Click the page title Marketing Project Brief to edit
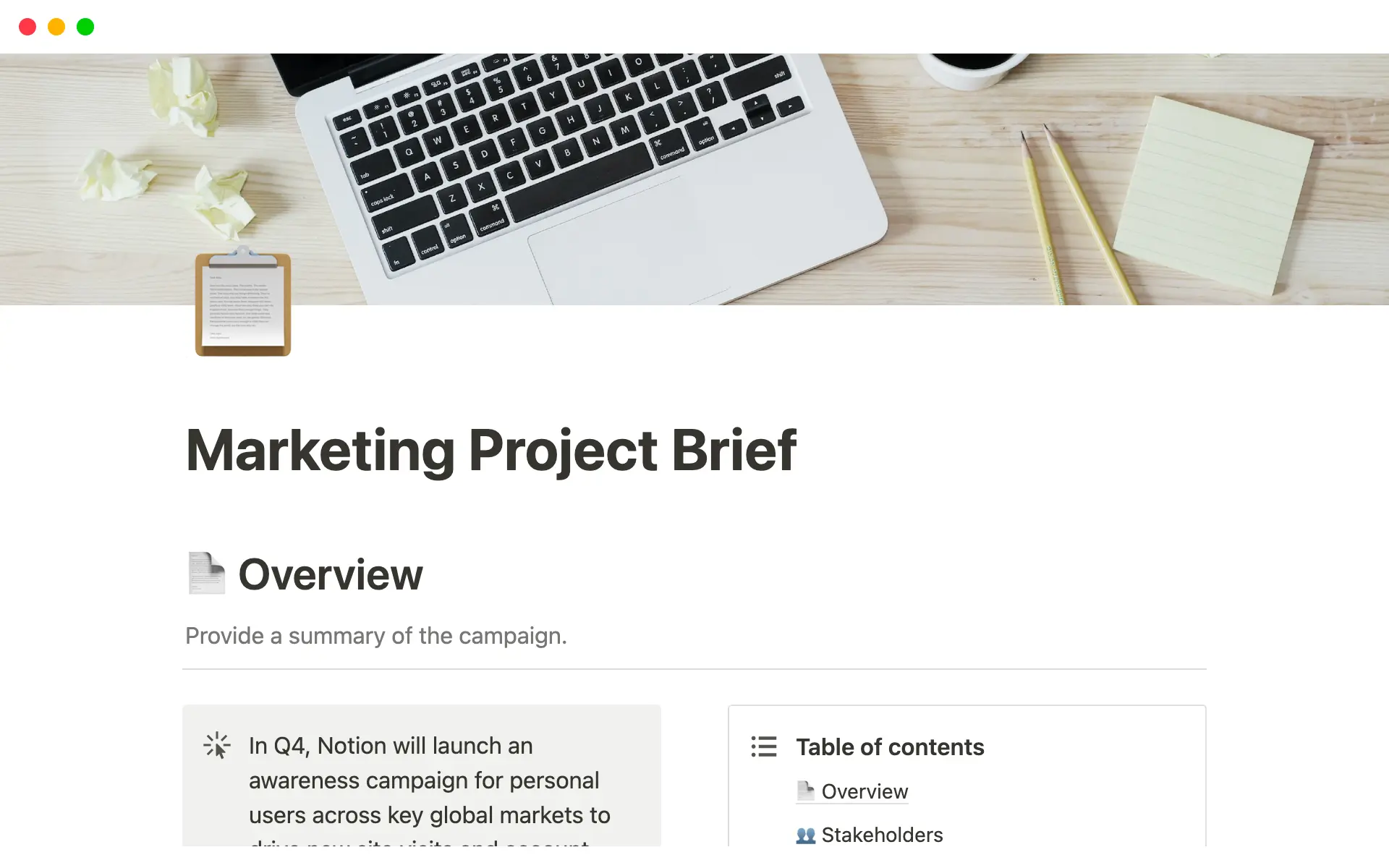The width and height of the screenshot is (1389, 868). click(x=492, y=450)
